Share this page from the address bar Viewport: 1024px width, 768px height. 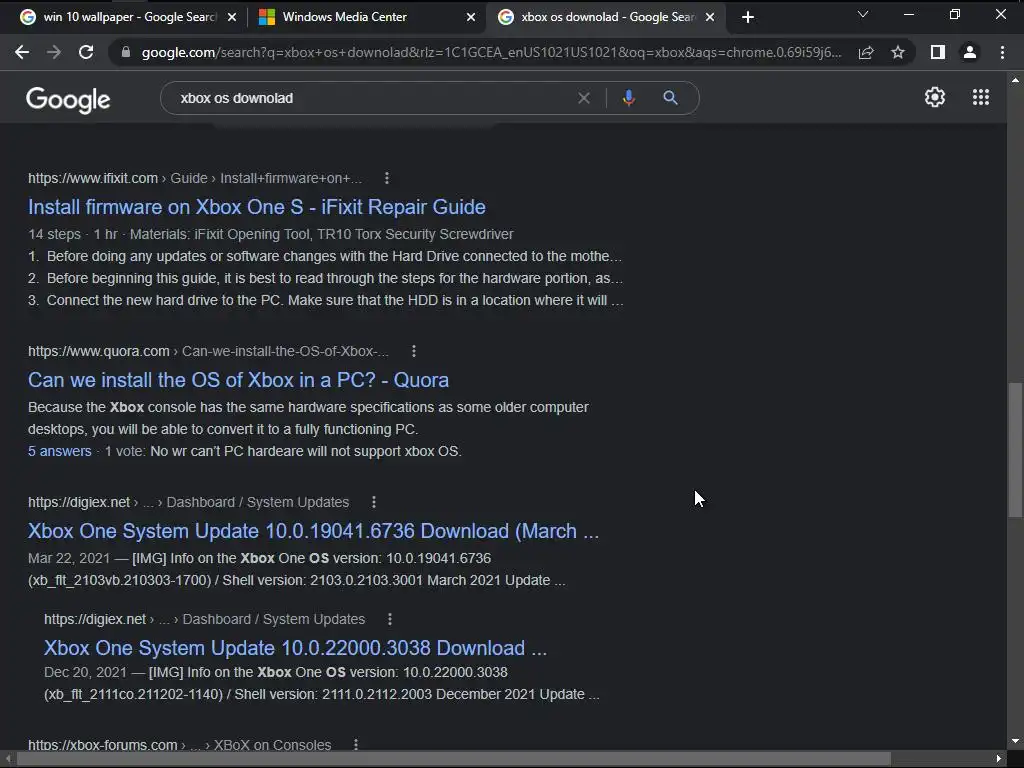point(866,52)
